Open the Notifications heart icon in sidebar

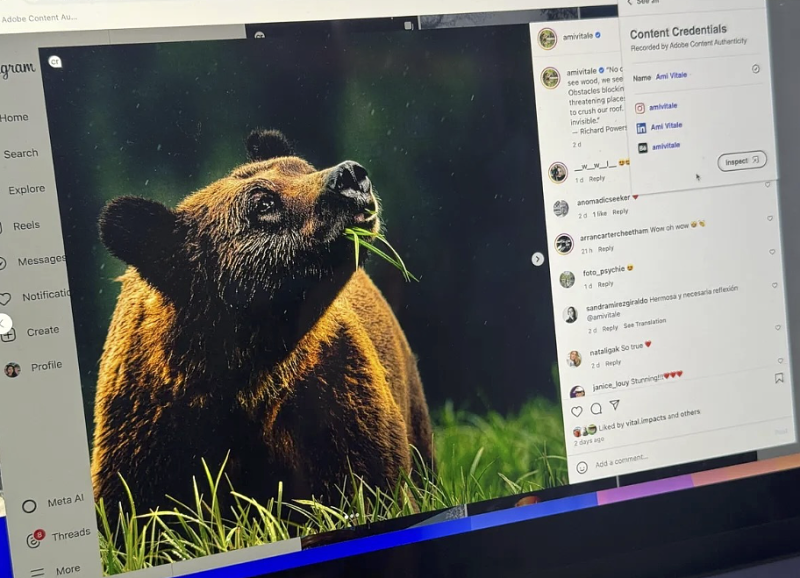click(x=5, y=299)
